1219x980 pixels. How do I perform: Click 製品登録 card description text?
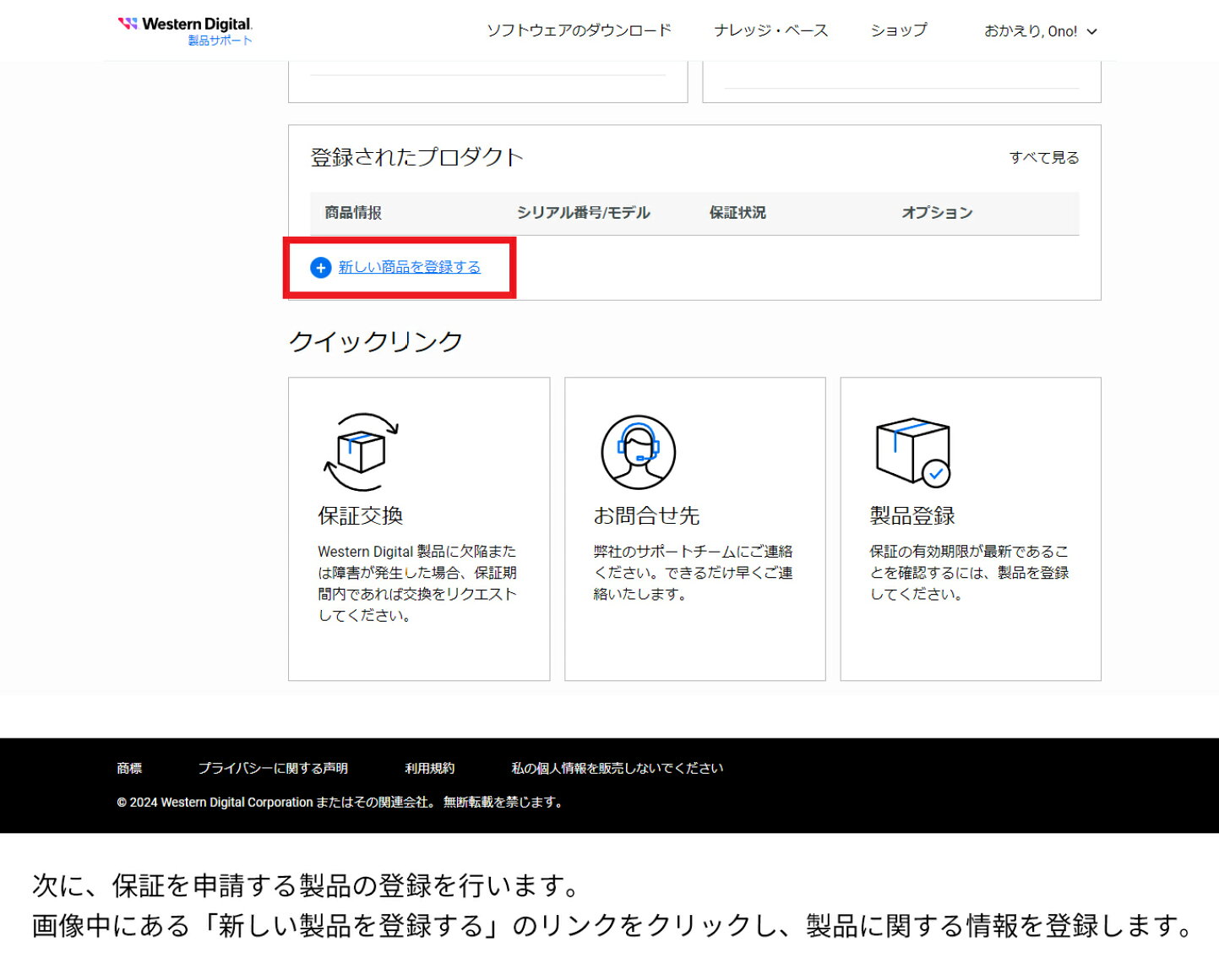click(x=969, y=572)
